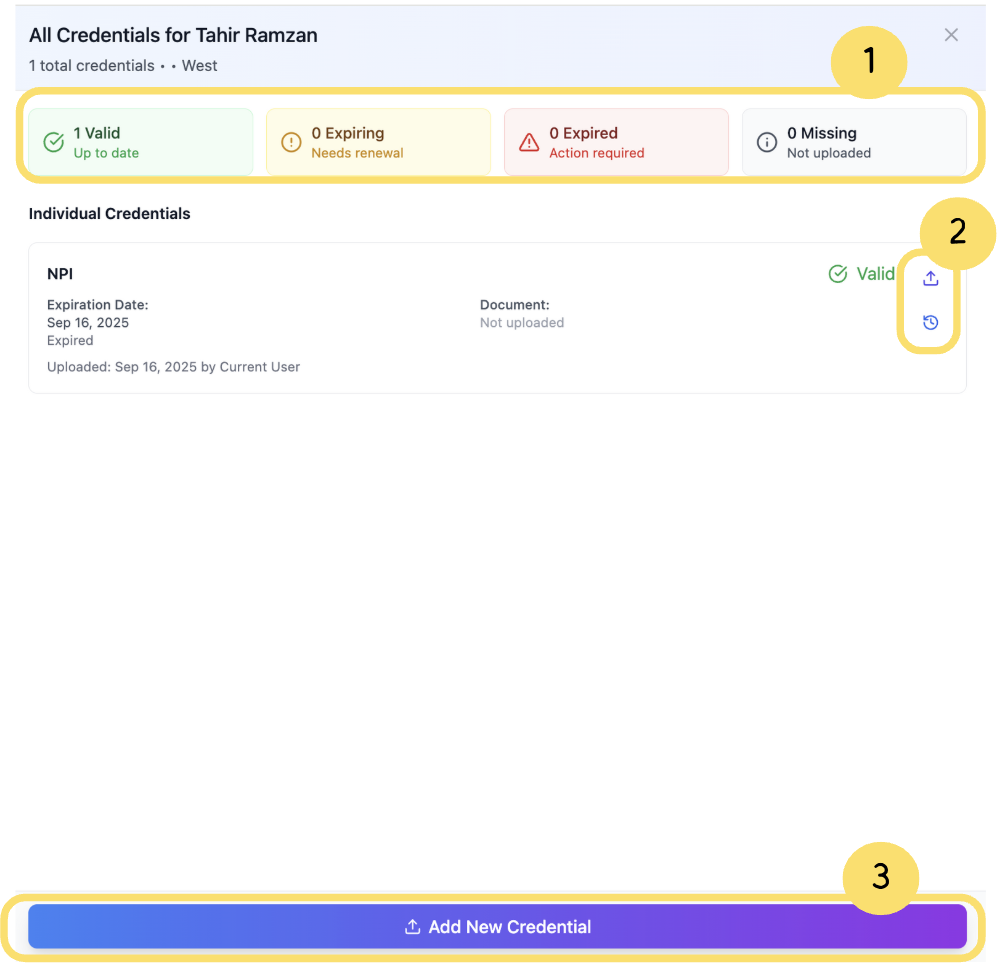Viewport: 1002px width, 978px height.
Task: Click "Uploaded: Sep 16, 2025 by Current User" line
Action: pos(174,367)
